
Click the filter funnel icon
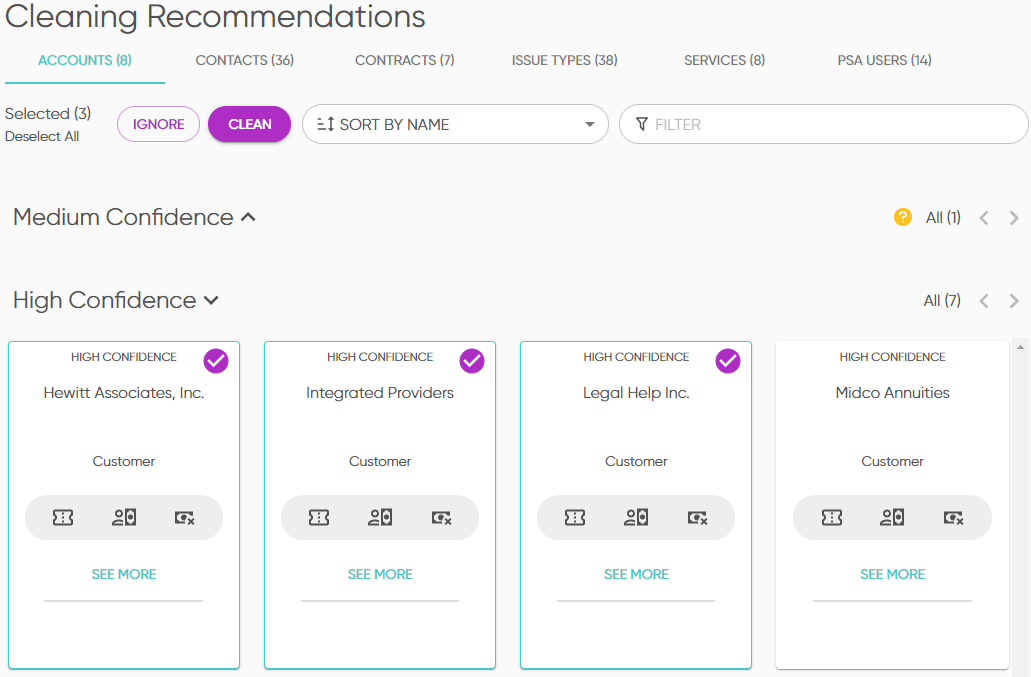tap(642, 124)
